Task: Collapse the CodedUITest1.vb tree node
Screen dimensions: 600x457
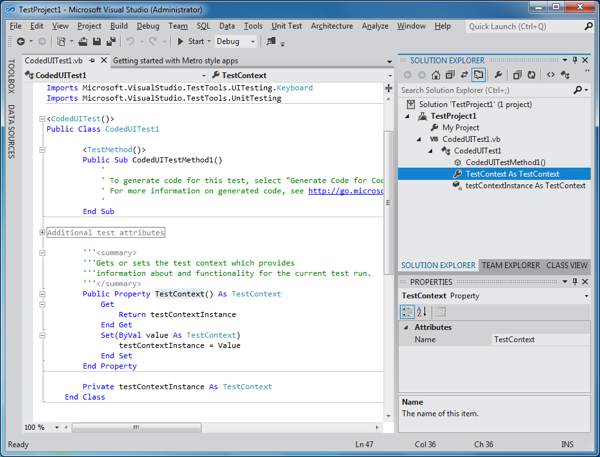Action: click(x=419, y=139)
